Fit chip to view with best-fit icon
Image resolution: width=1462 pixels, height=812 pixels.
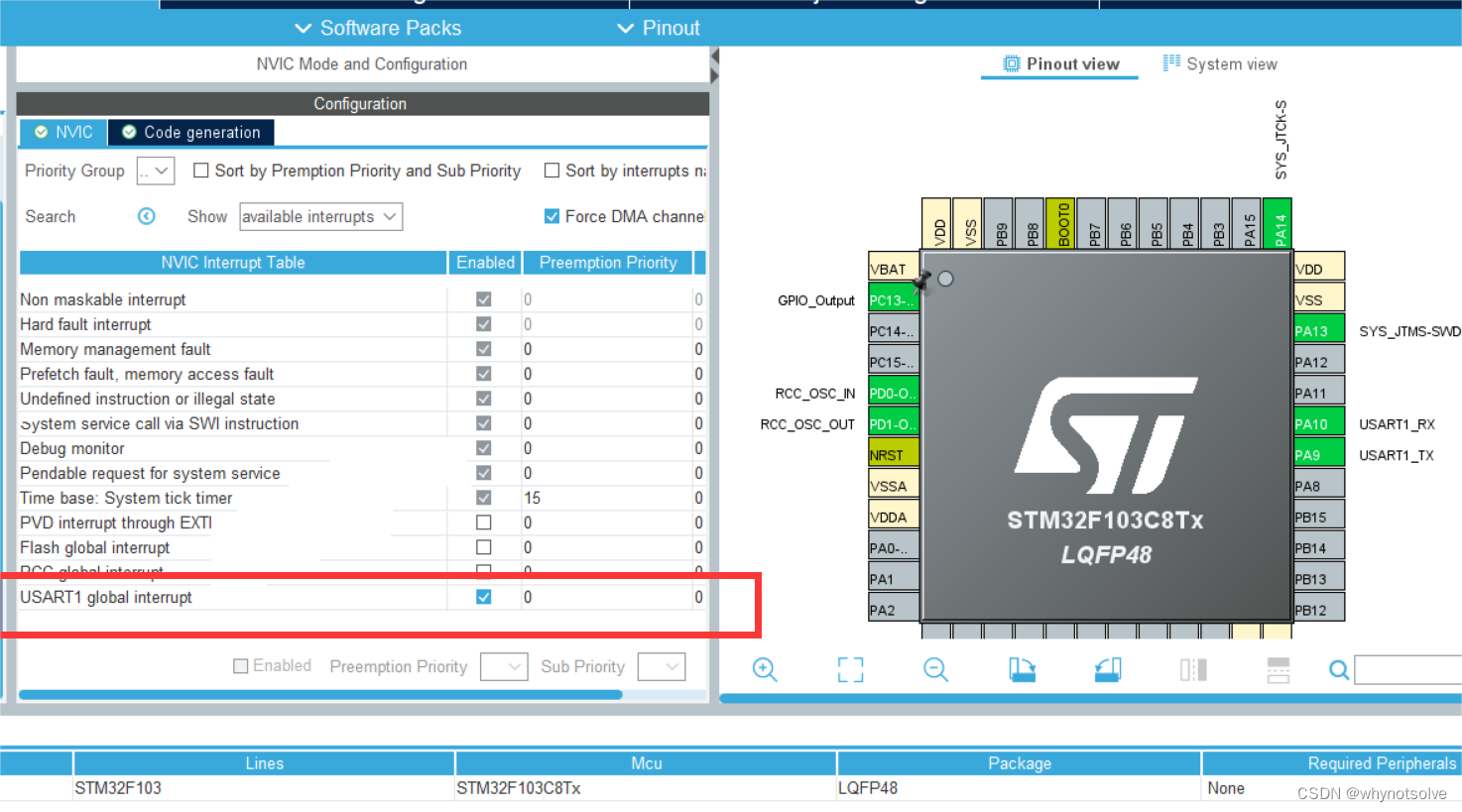point(850,670)
